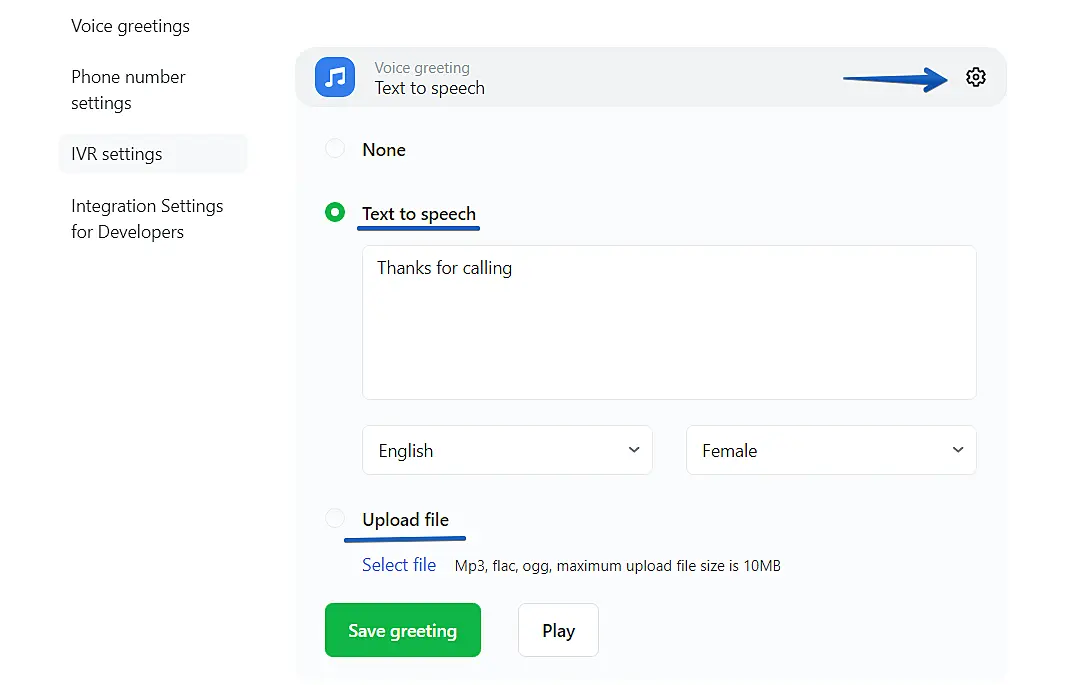Click the Save greeting button
The width and height of the screenshot is (1088, 685).
pyautogui.click(x=402, y=630)
